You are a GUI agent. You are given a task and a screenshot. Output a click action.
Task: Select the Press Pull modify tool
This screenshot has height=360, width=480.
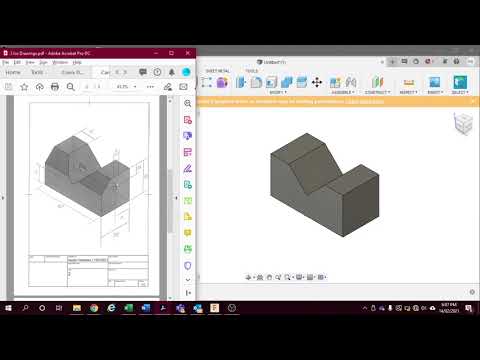(x=240, y=82)
